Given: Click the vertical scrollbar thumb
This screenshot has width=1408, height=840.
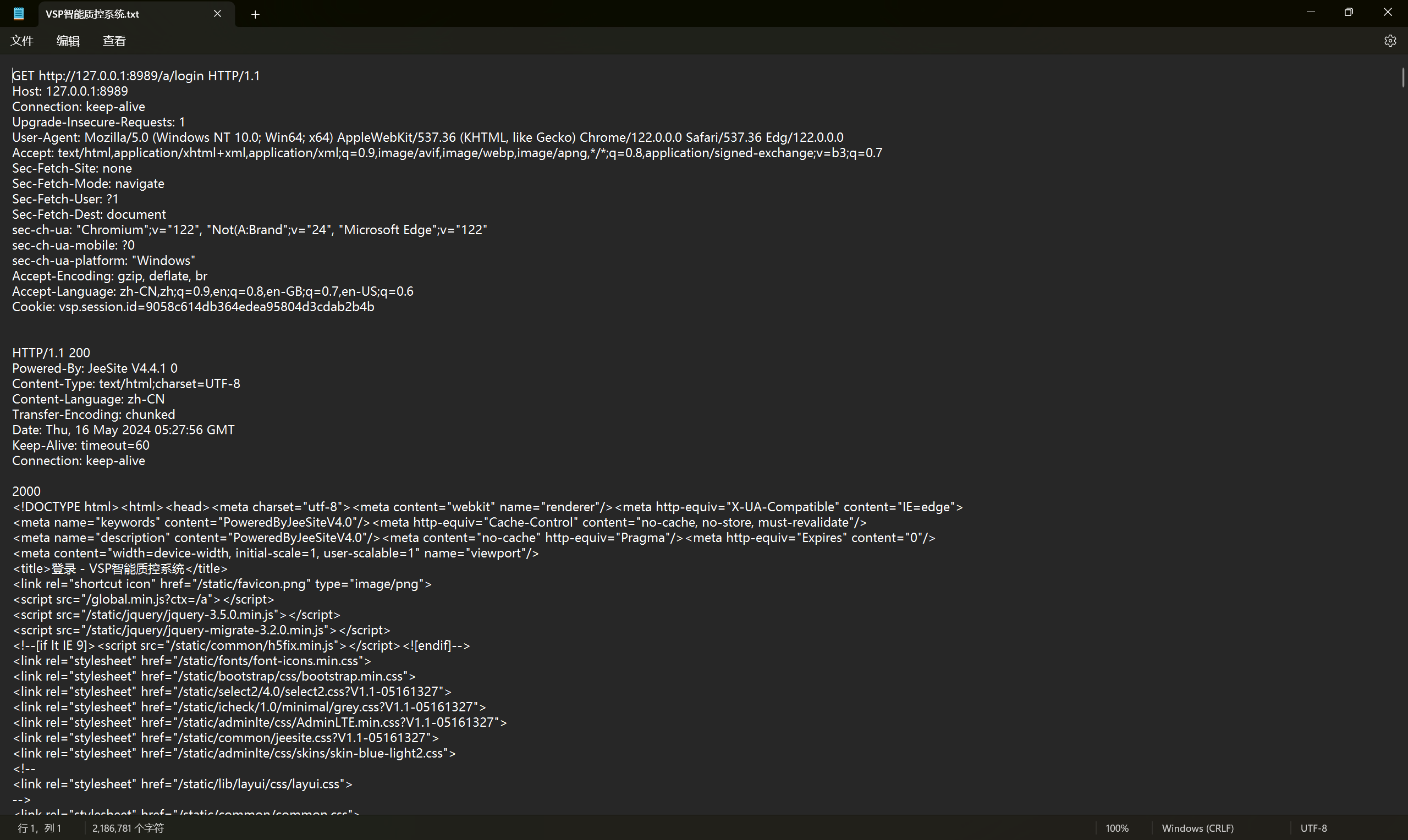Looking at the screenshot, I should [1403, 78].
